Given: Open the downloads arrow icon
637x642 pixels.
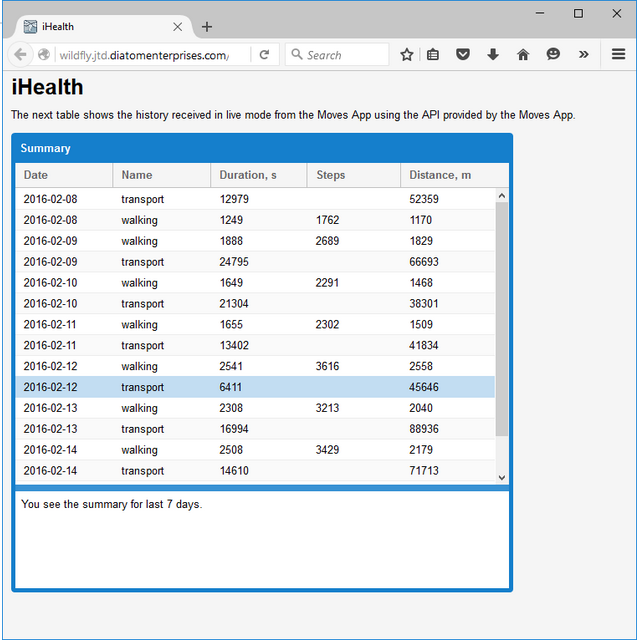Looking at the screenshot, I should click(x=493, y=55).
